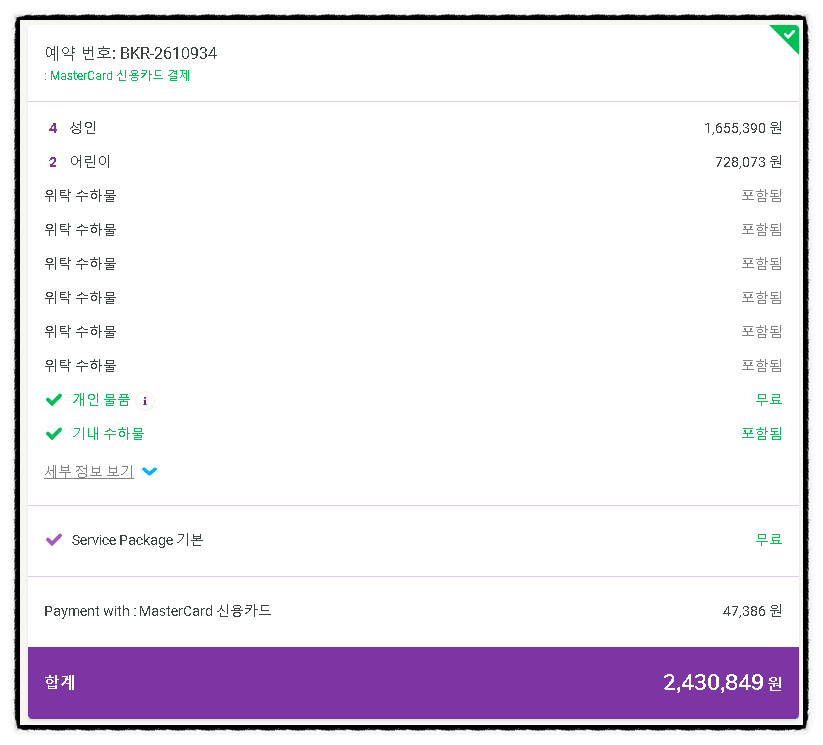Click the info icon next to 개인 물품

(145, 400)
